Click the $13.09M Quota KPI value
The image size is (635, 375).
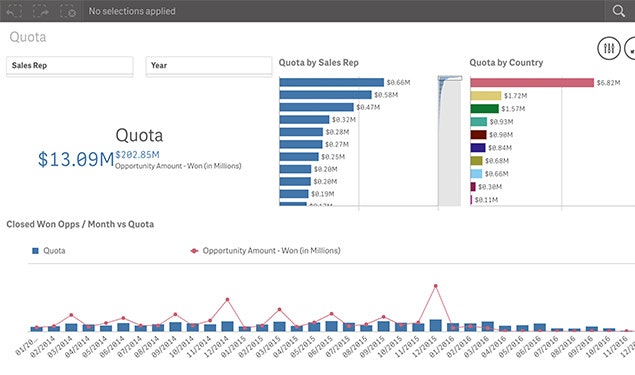[76, 159]
